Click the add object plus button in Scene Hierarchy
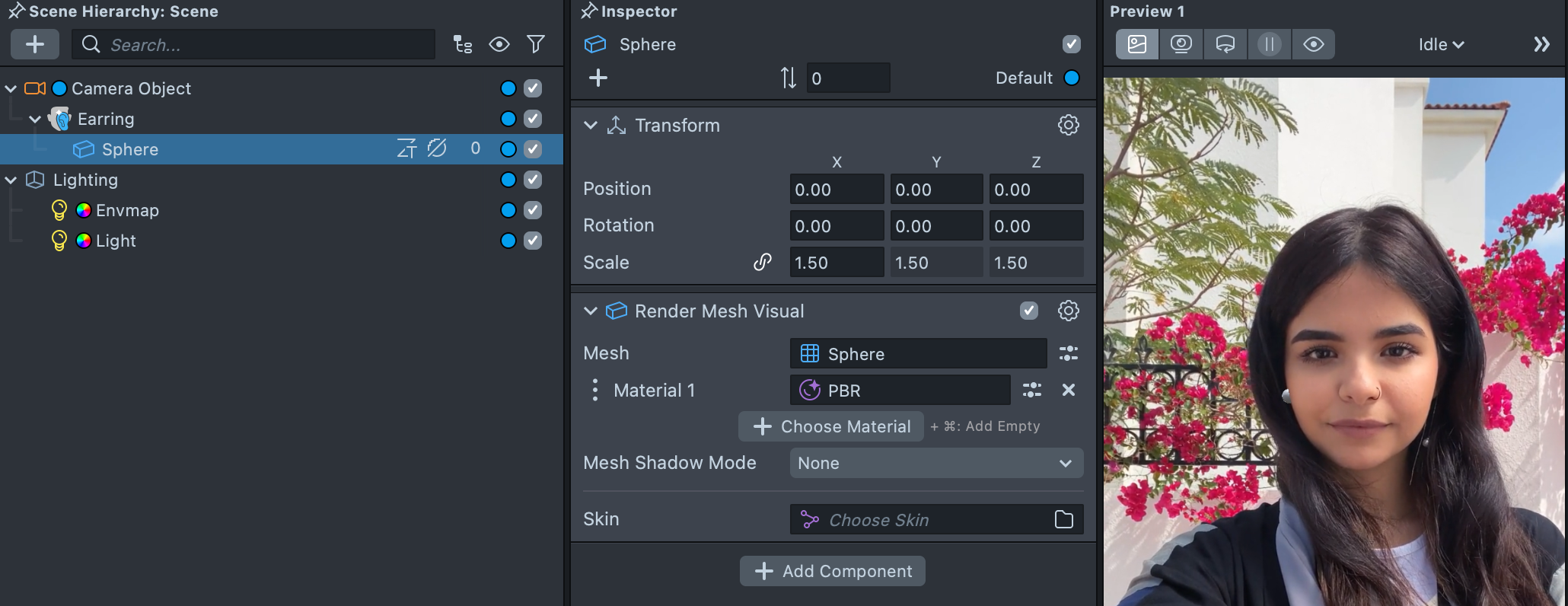 tap(35, 44)
